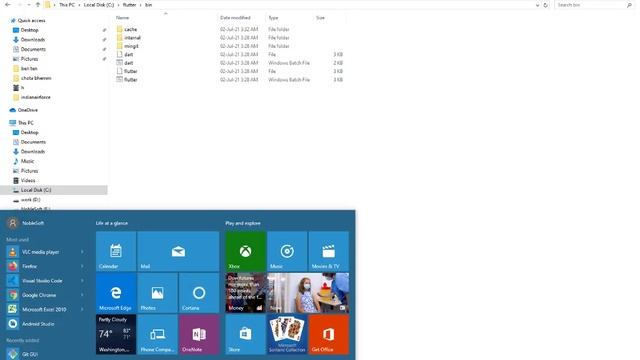The width and height of the screenshot is (640, 360).
Task: Expand Visual Studio Code jump list arrow
Action: 82,281
